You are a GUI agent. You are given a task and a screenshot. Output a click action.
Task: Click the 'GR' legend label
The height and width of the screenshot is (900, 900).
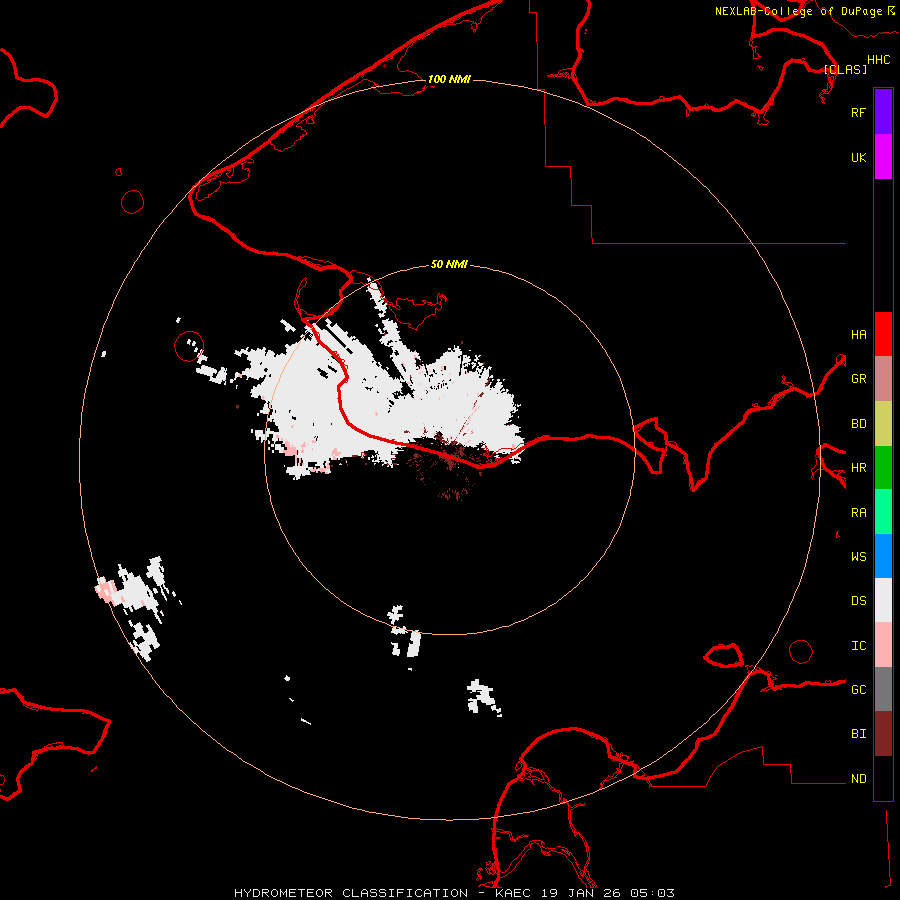tap(858, 379)
